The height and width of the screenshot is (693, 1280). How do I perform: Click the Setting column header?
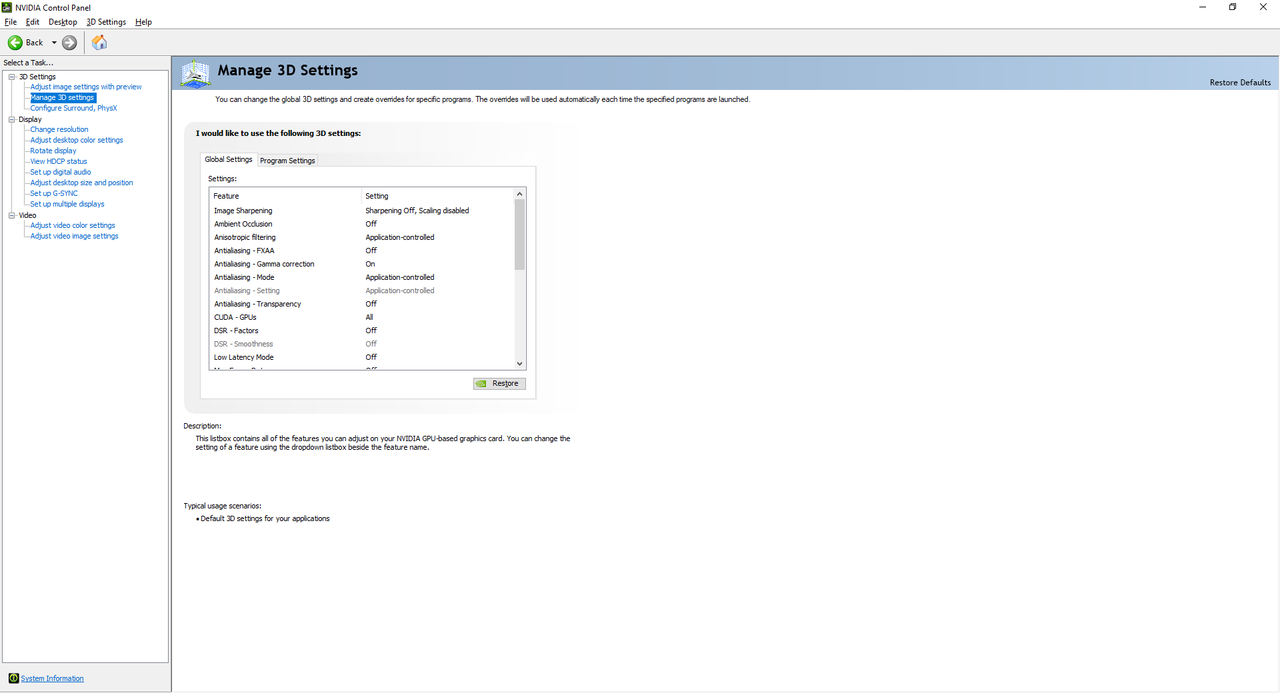pyautogui.click(x=437, y=196)
